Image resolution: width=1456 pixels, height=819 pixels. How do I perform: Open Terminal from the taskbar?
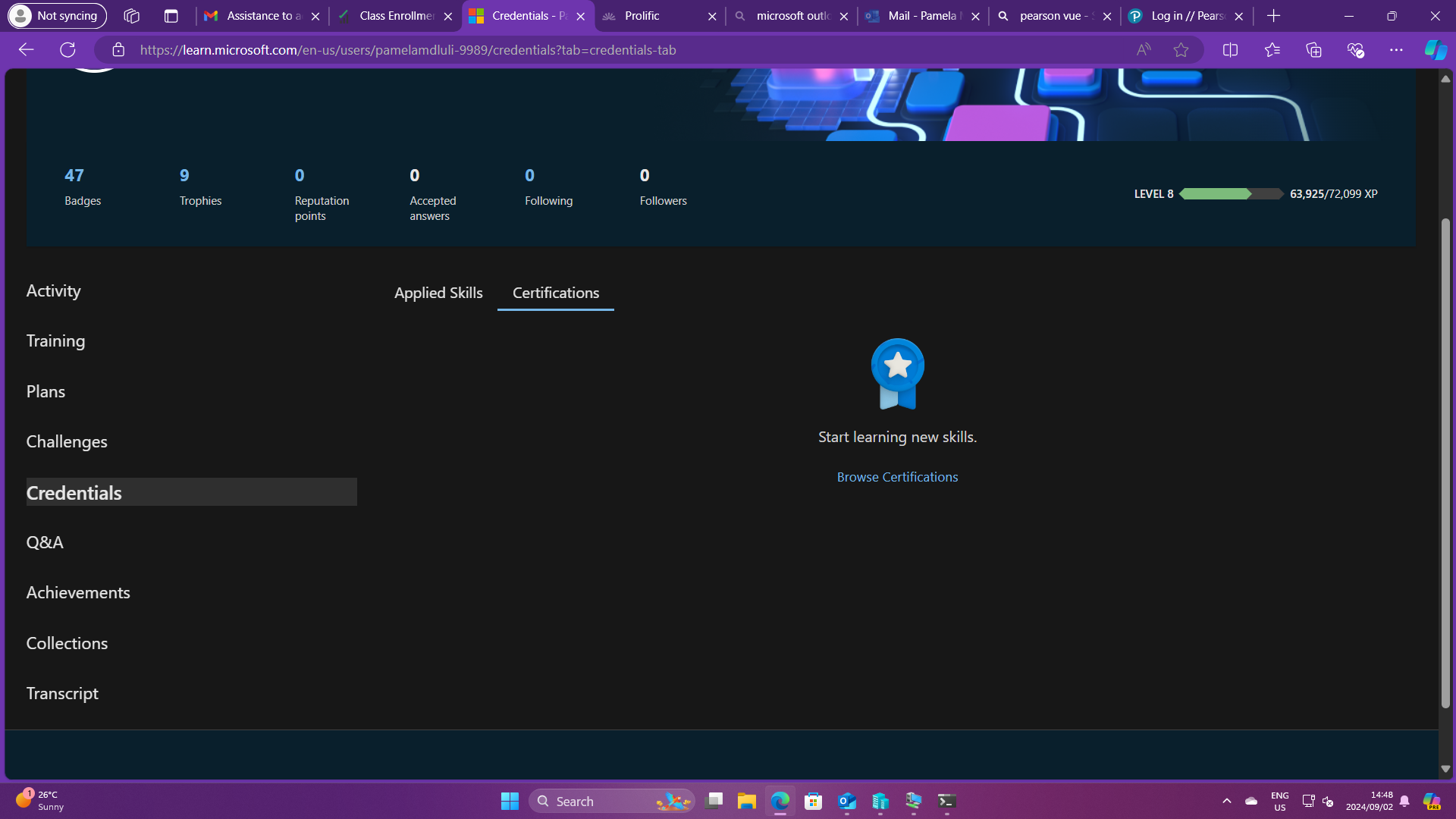coord(947,801)
